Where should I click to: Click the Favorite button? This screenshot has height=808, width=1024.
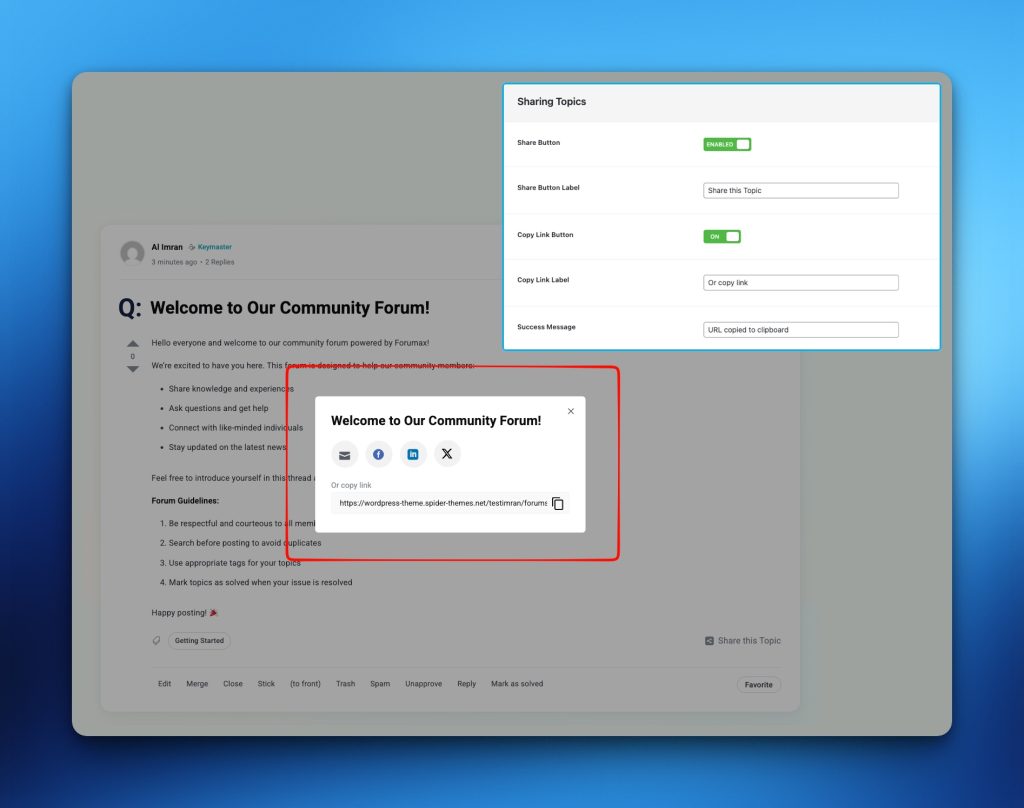pyautogui.click(x=758, y=685)
